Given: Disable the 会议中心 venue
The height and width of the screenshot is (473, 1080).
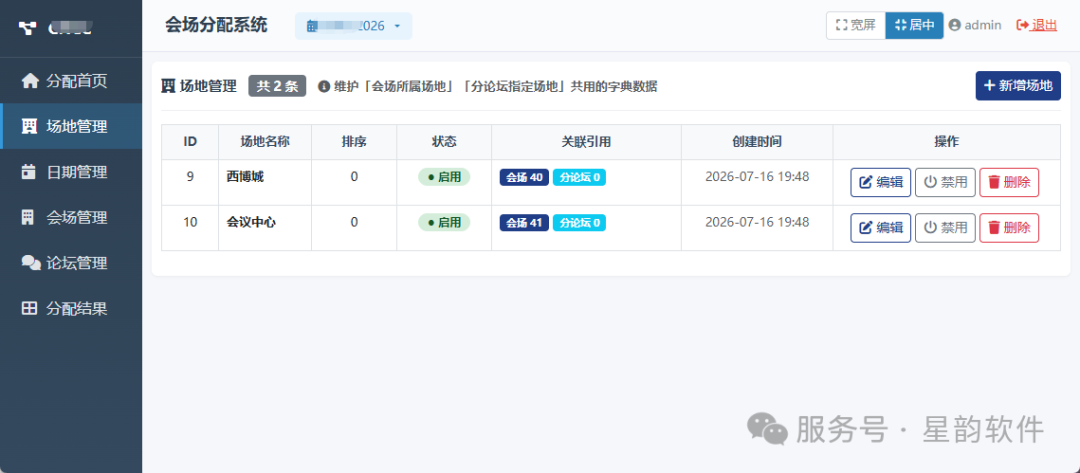Looking at the screenshot, I should click(945, 228).
